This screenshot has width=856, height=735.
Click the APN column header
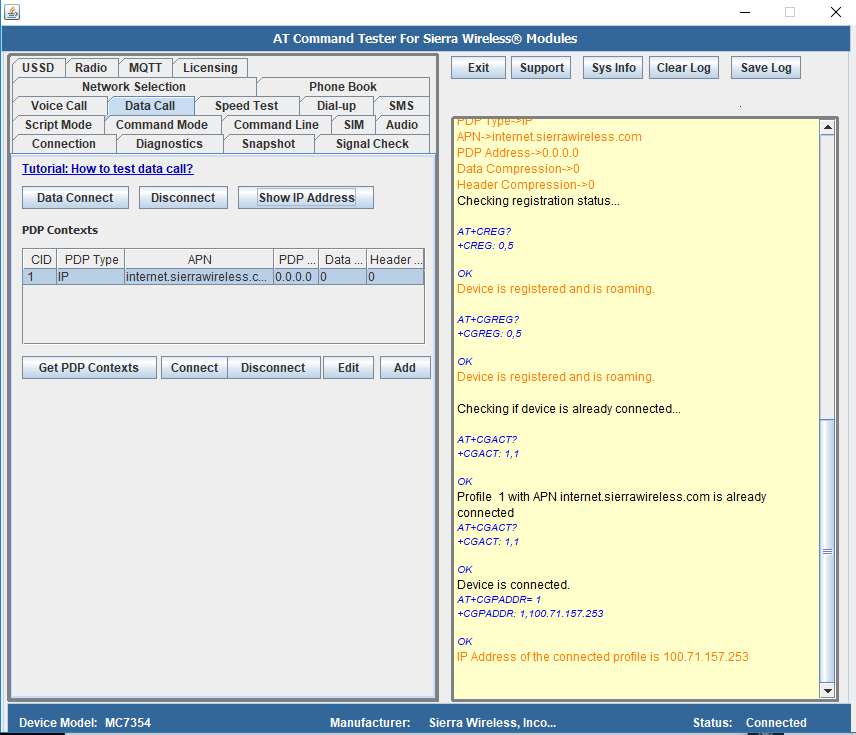[199, 259]
